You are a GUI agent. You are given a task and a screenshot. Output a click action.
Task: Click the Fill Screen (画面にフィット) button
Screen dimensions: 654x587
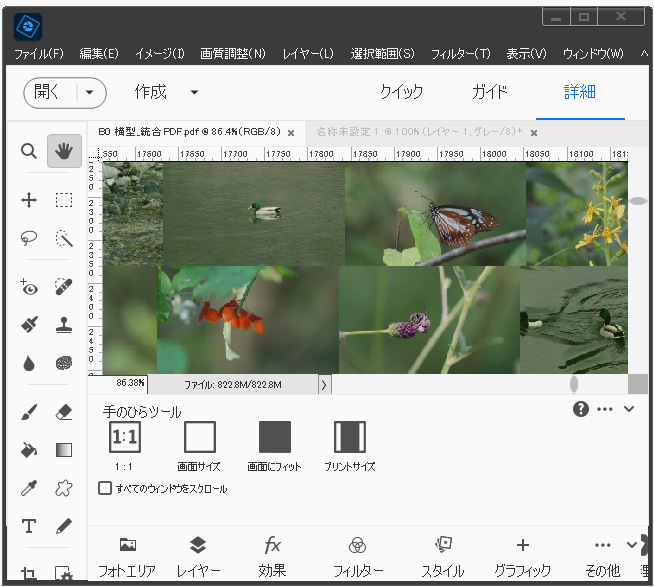[274, 437]
